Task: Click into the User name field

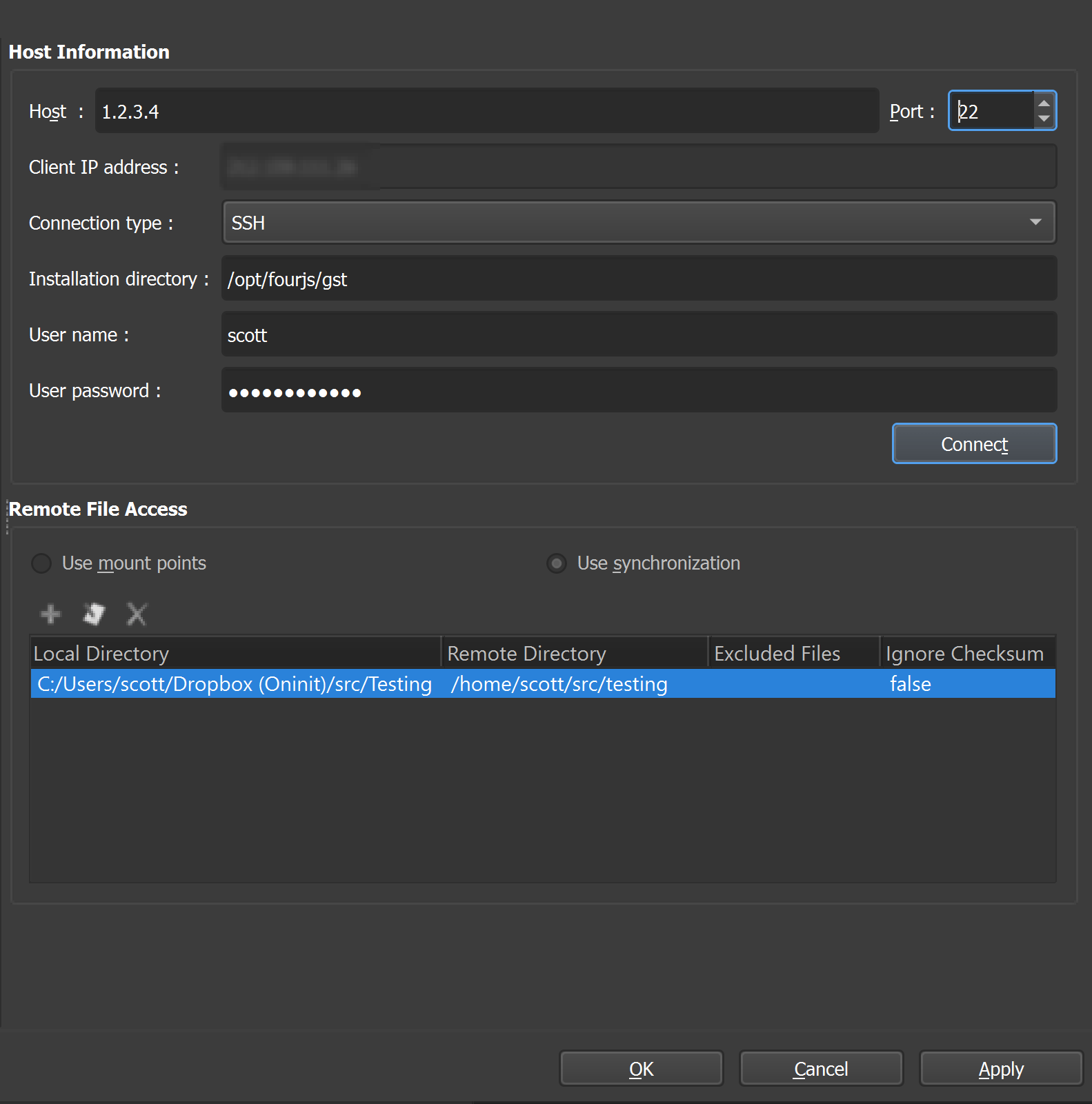Action: (638, 334)
